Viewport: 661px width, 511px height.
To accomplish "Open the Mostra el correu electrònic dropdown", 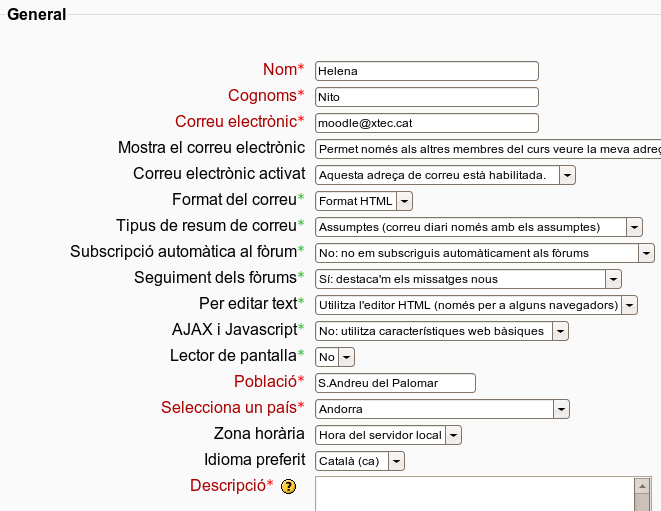I will (x=487, y=149).
